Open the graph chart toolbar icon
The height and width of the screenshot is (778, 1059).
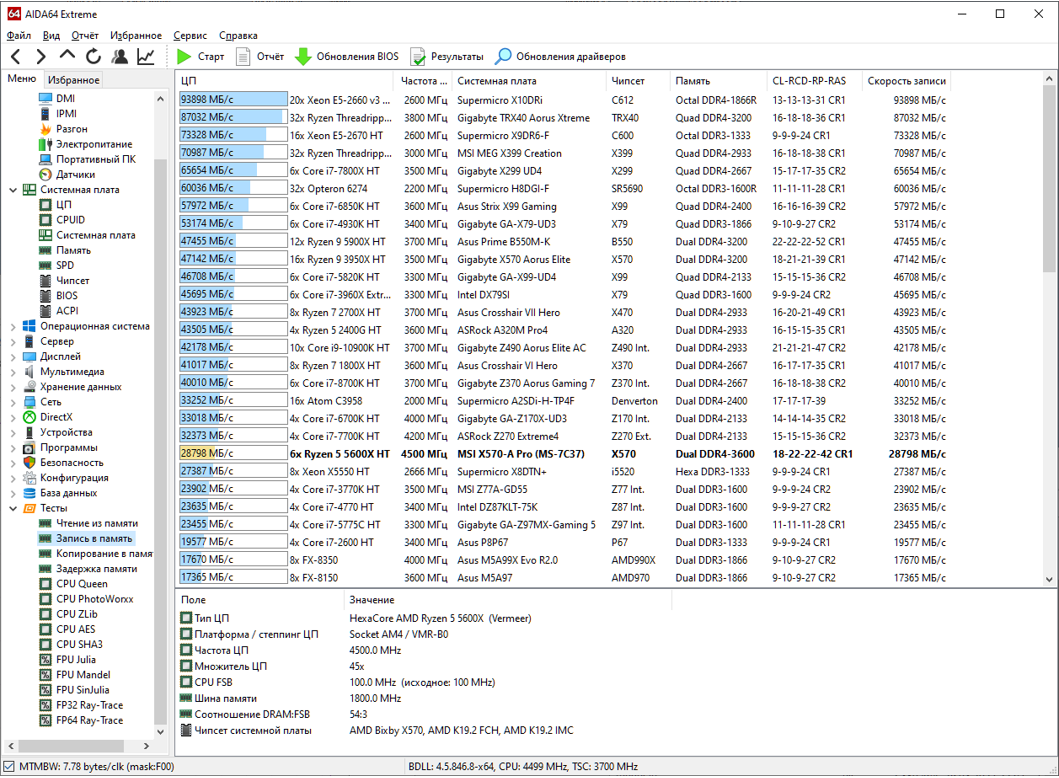tap(146, 57)
